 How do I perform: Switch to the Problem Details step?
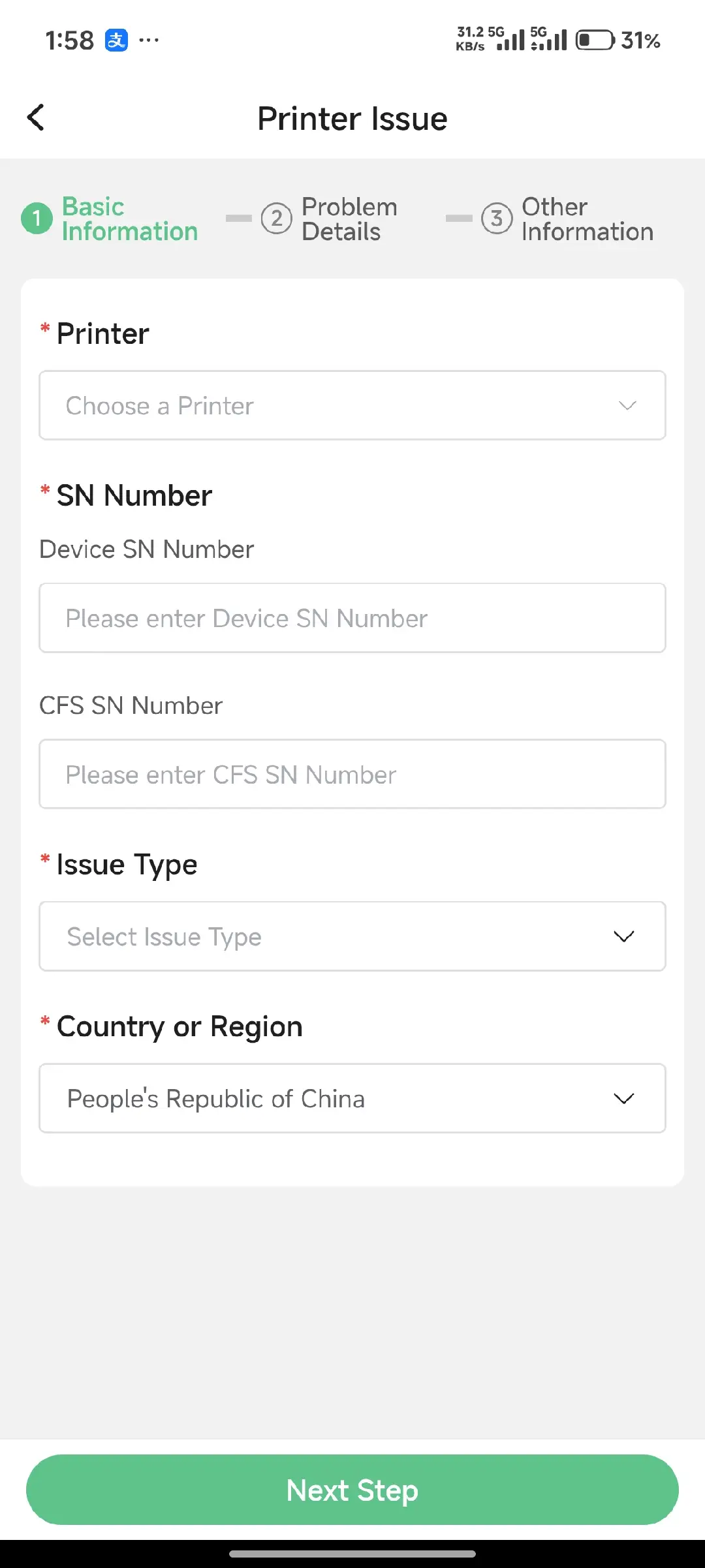coord(349,219)
